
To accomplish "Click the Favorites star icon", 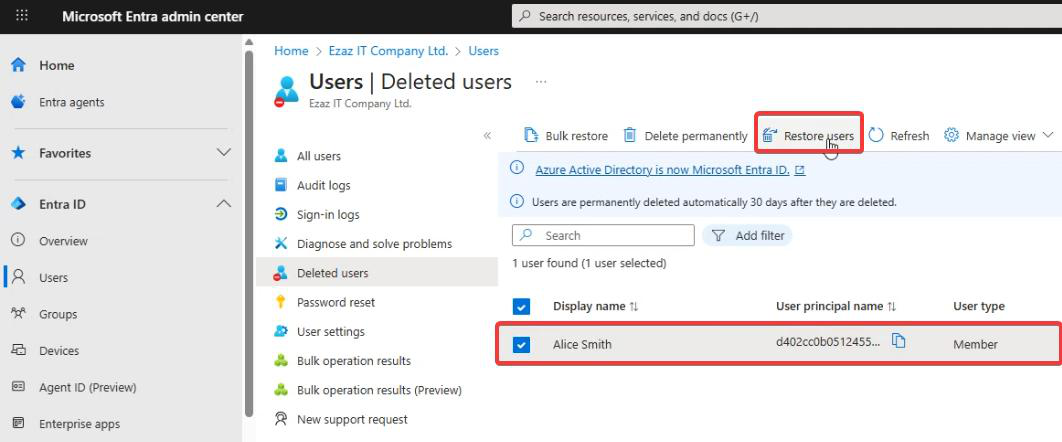I will (18, 153).
